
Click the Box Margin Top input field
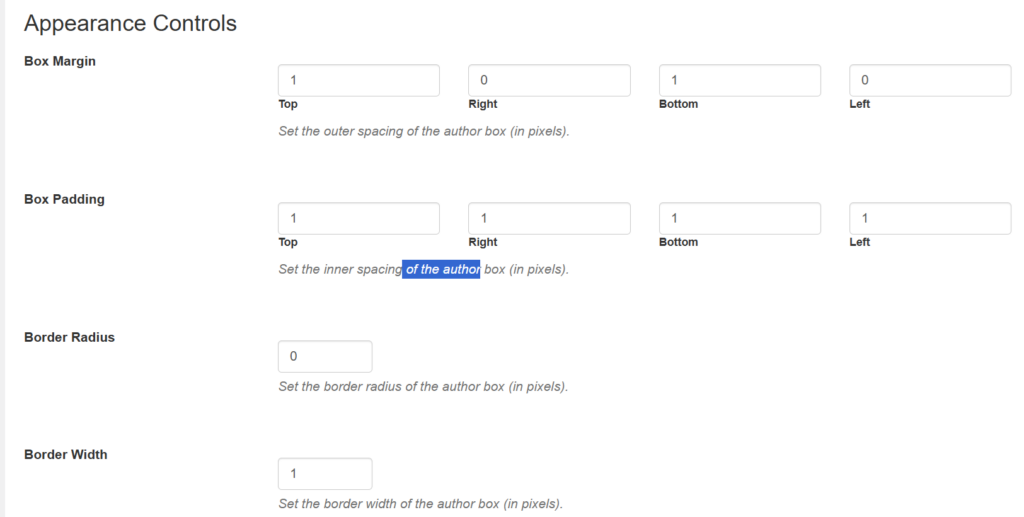click(x=358, y=80)
